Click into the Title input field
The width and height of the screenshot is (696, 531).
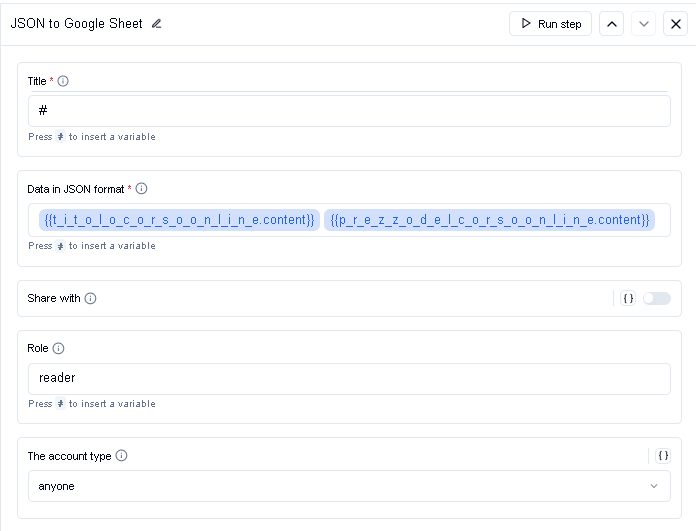[349, 111]
